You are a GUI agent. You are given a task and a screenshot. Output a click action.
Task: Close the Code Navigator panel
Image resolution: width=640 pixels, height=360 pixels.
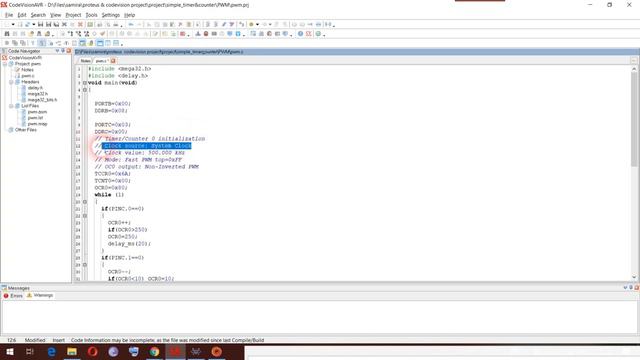pyautogui.click(x=69, y=51)
